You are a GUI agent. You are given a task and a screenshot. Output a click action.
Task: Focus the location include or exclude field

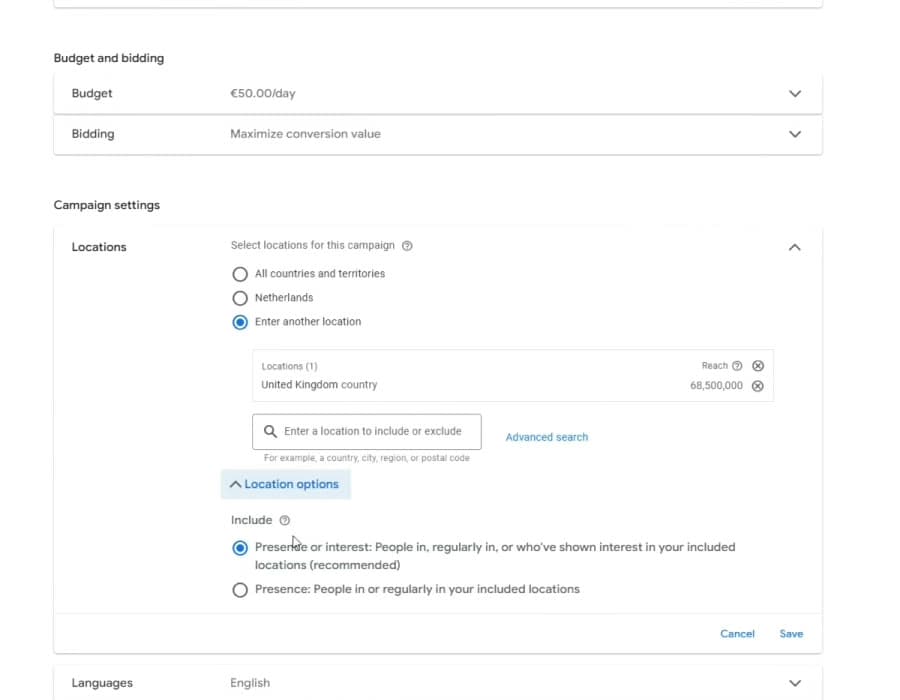(x=367, y=431)
